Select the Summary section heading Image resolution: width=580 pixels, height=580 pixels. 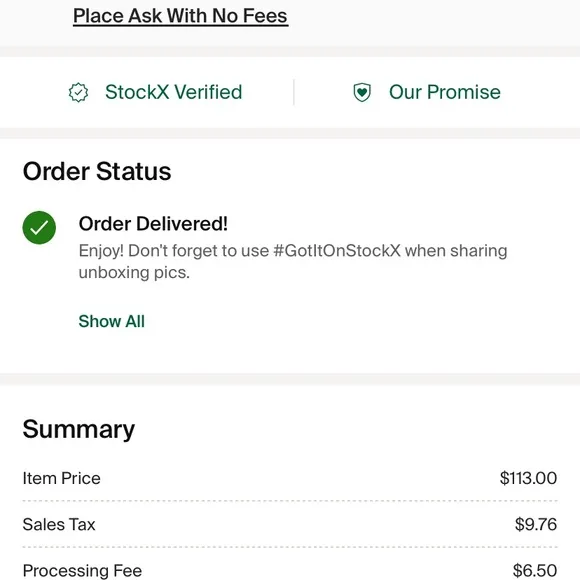[x=79, y=429]
